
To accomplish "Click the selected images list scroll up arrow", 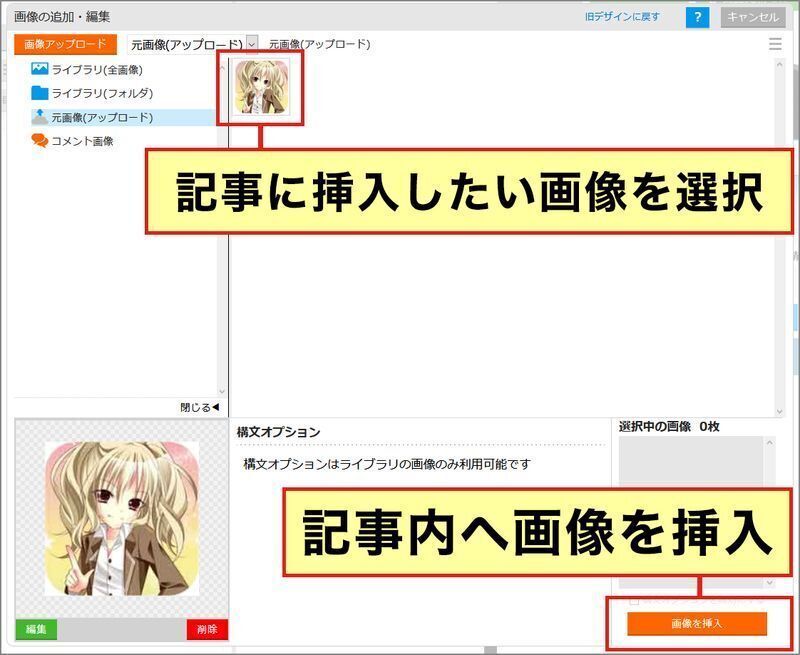I will pos(769,442).
